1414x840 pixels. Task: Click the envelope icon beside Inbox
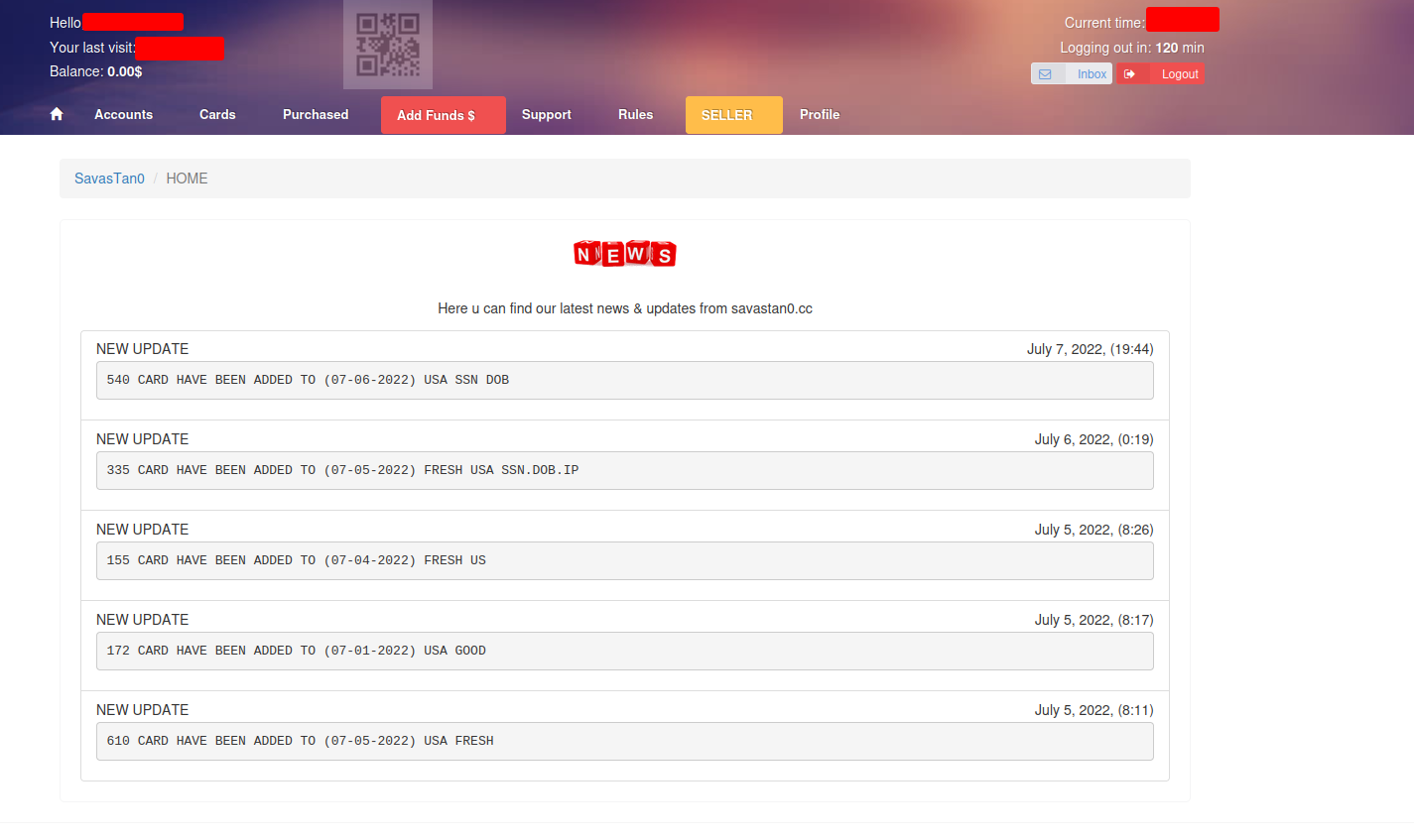click(1045, 74)
